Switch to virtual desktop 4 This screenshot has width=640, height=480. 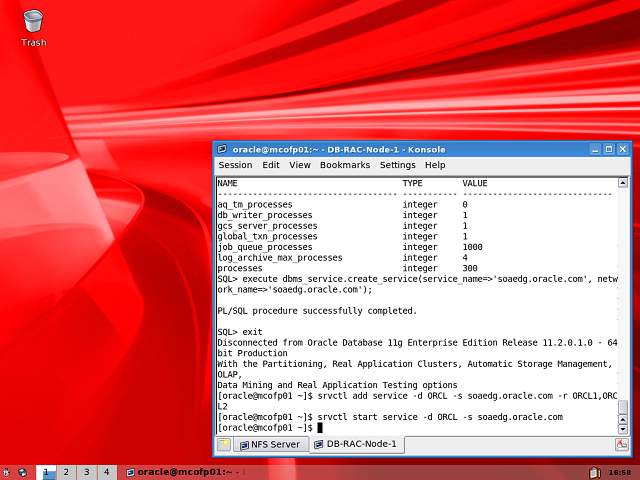click(x=107, y=472)
